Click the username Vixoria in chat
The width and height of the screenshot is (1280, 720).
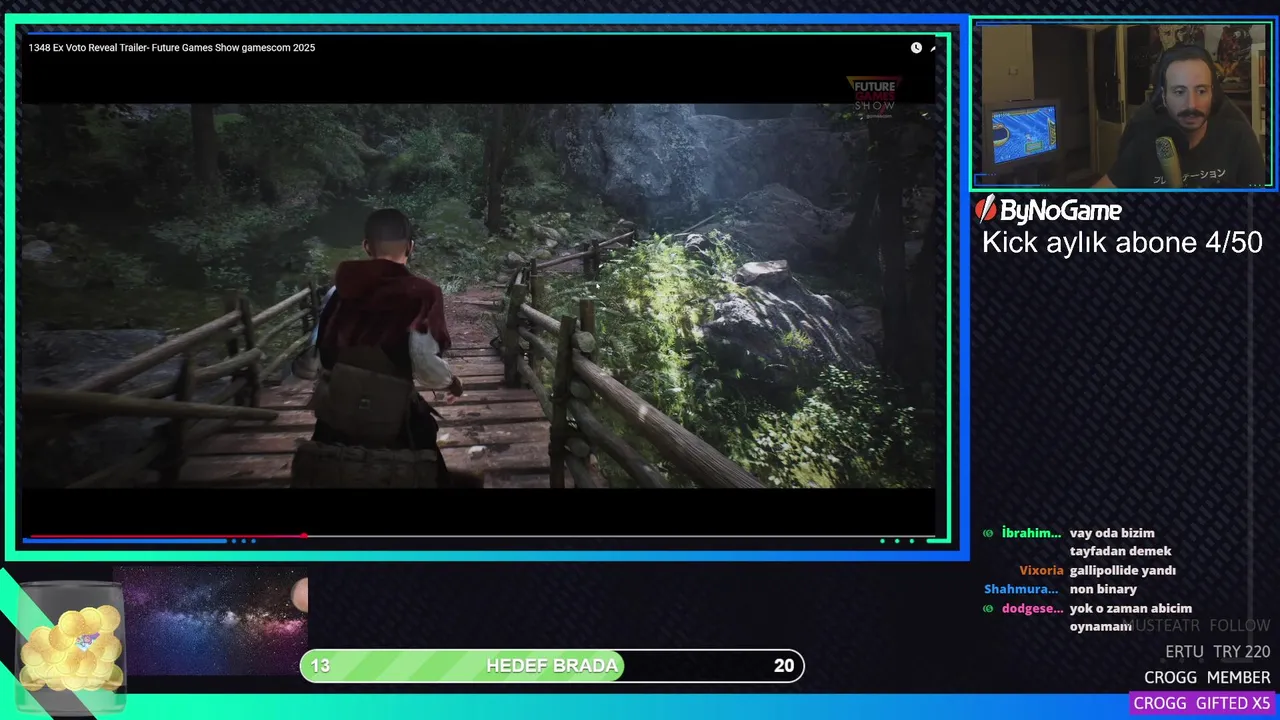point(1041,571)
